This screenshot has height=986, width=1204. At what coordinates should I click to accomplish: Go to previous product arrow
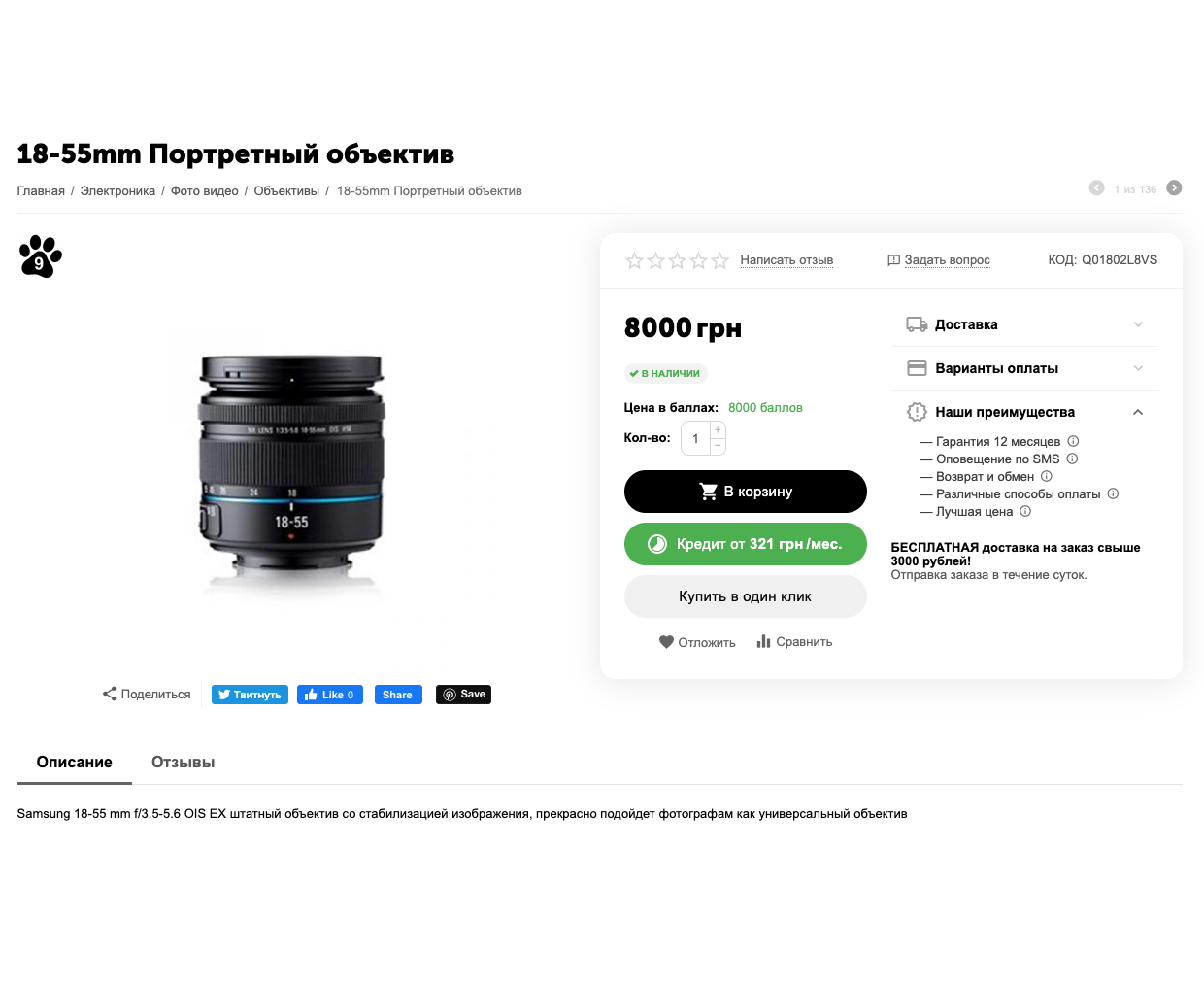pyautogui.click(x=1096, y=188)
